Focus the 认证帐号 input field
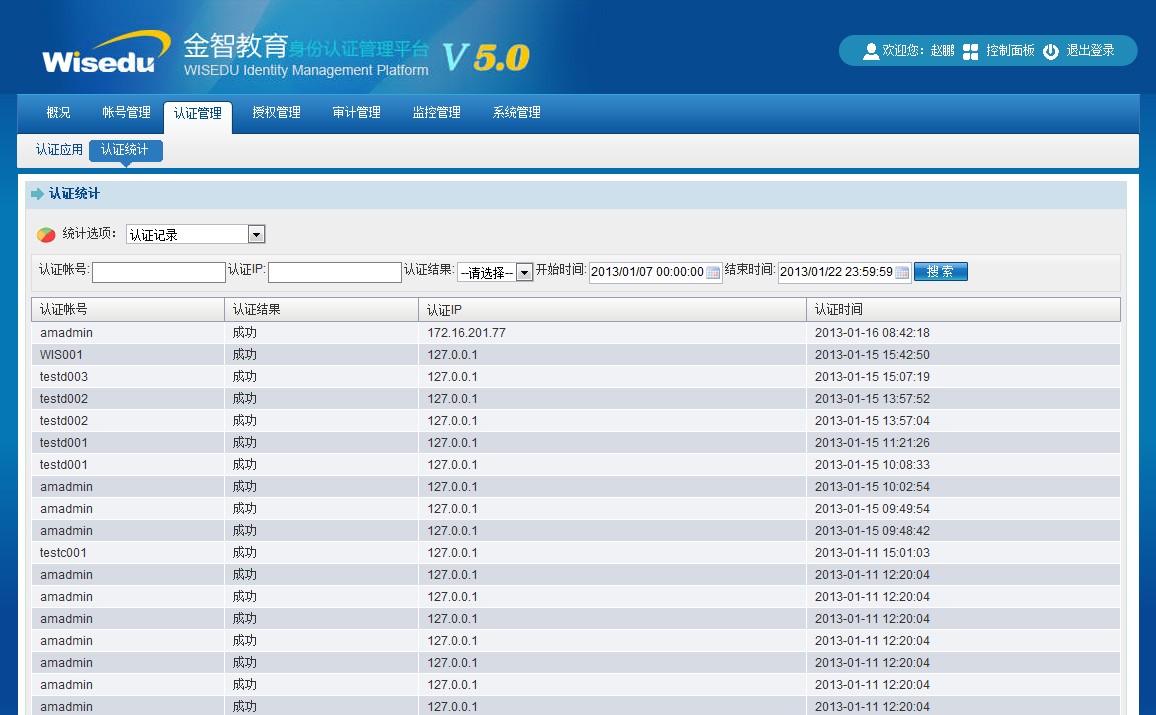 point(159,272)
